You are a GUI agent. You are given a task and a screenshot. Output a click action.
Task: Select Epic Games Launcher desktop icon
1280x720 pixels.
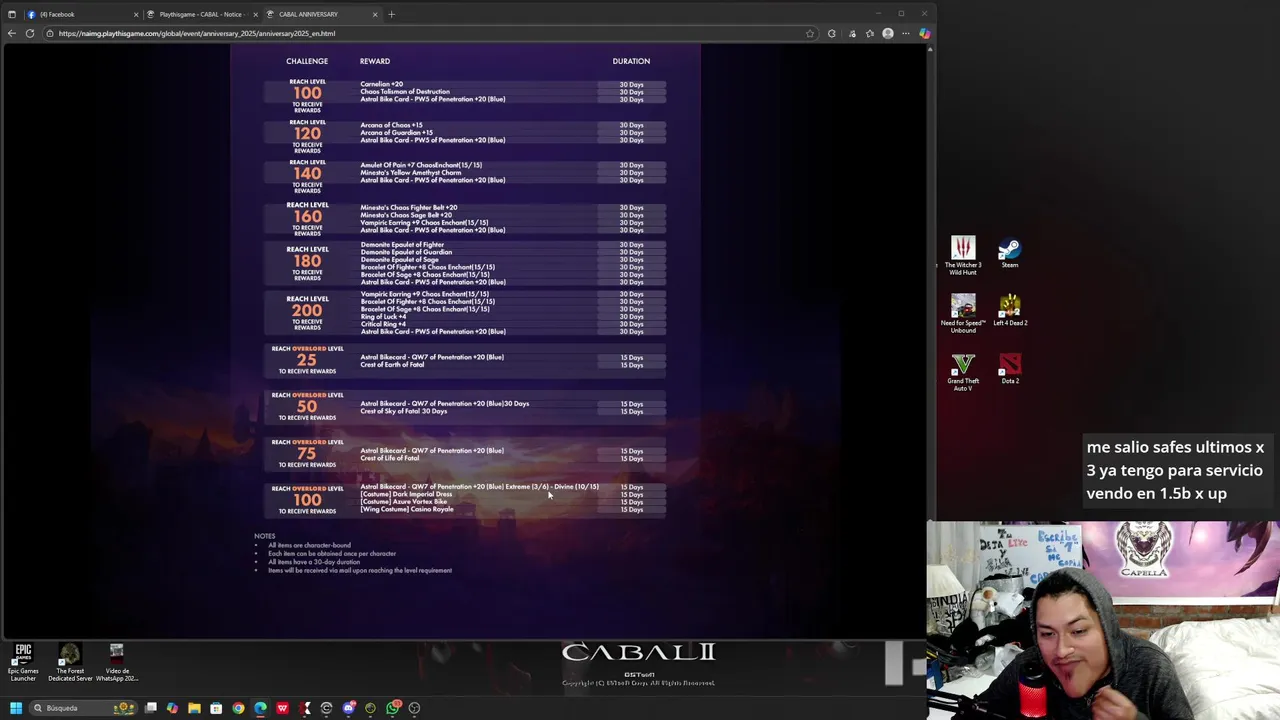(x=23, y=663)
